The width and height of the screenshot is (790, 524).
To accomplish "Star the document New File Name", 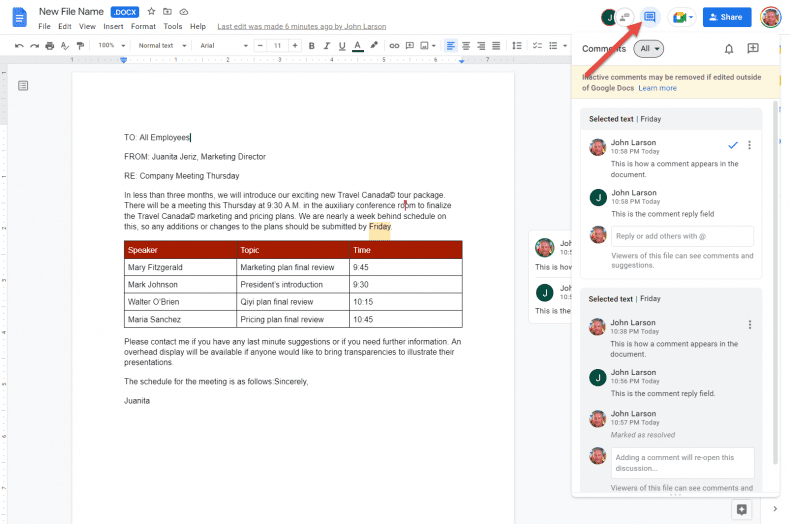I will coord(151,11).
